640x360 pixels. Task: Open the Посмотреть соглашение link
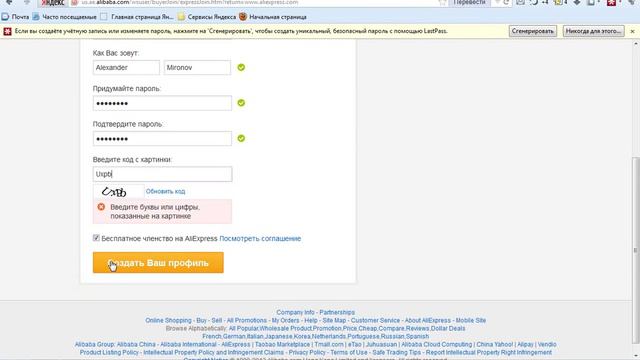coord(260,239)
